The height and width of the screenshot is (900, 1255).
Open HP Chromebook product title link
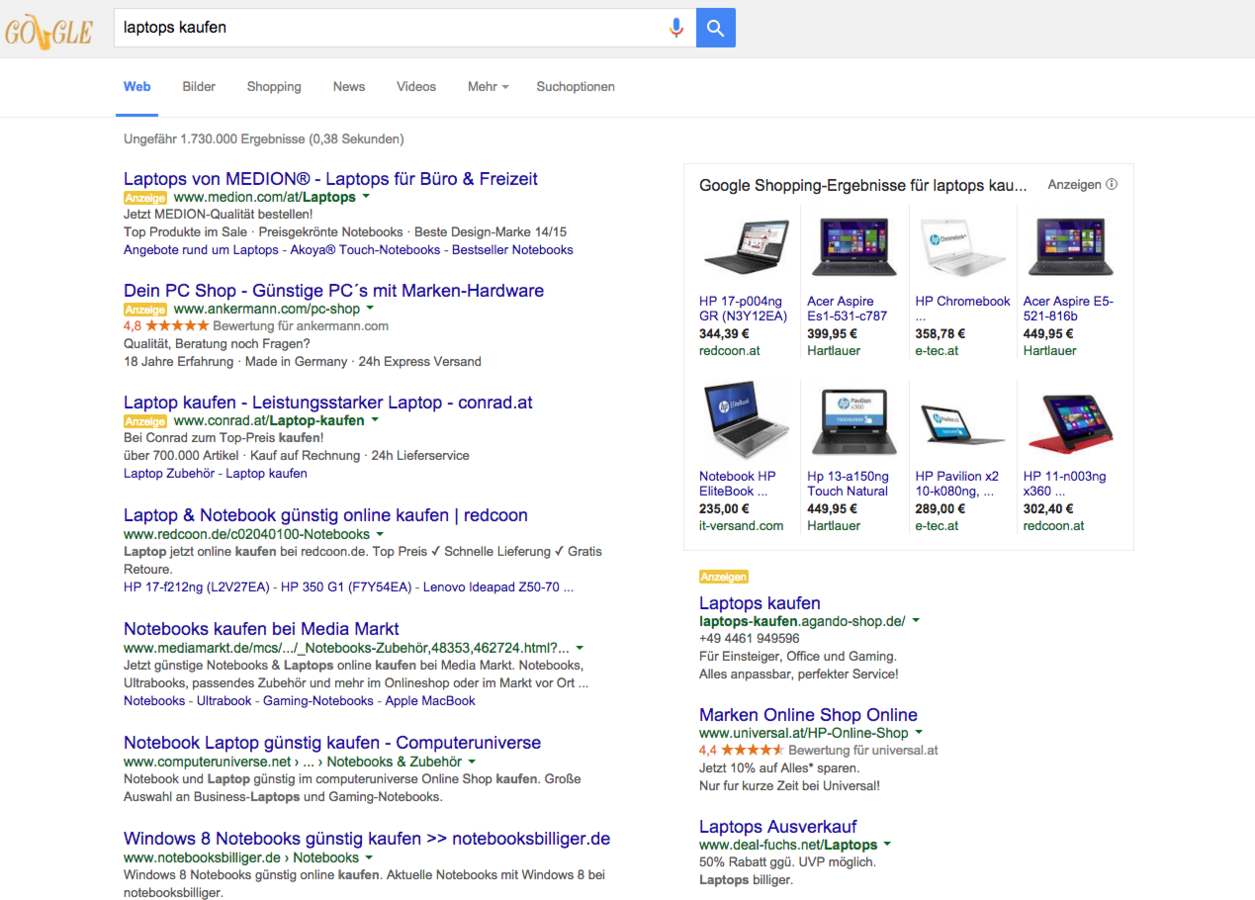coord(963,301)
